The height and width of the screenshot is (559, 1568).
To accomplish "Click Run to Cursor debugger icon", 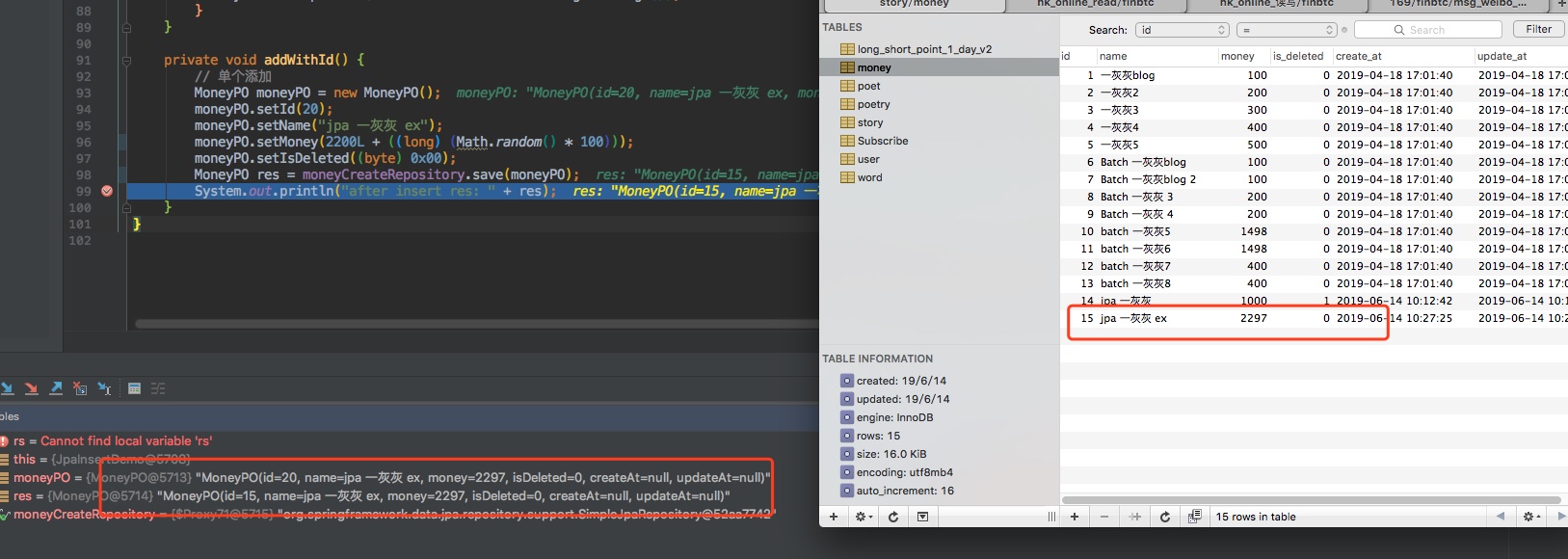I will click(x=104, y=388).
